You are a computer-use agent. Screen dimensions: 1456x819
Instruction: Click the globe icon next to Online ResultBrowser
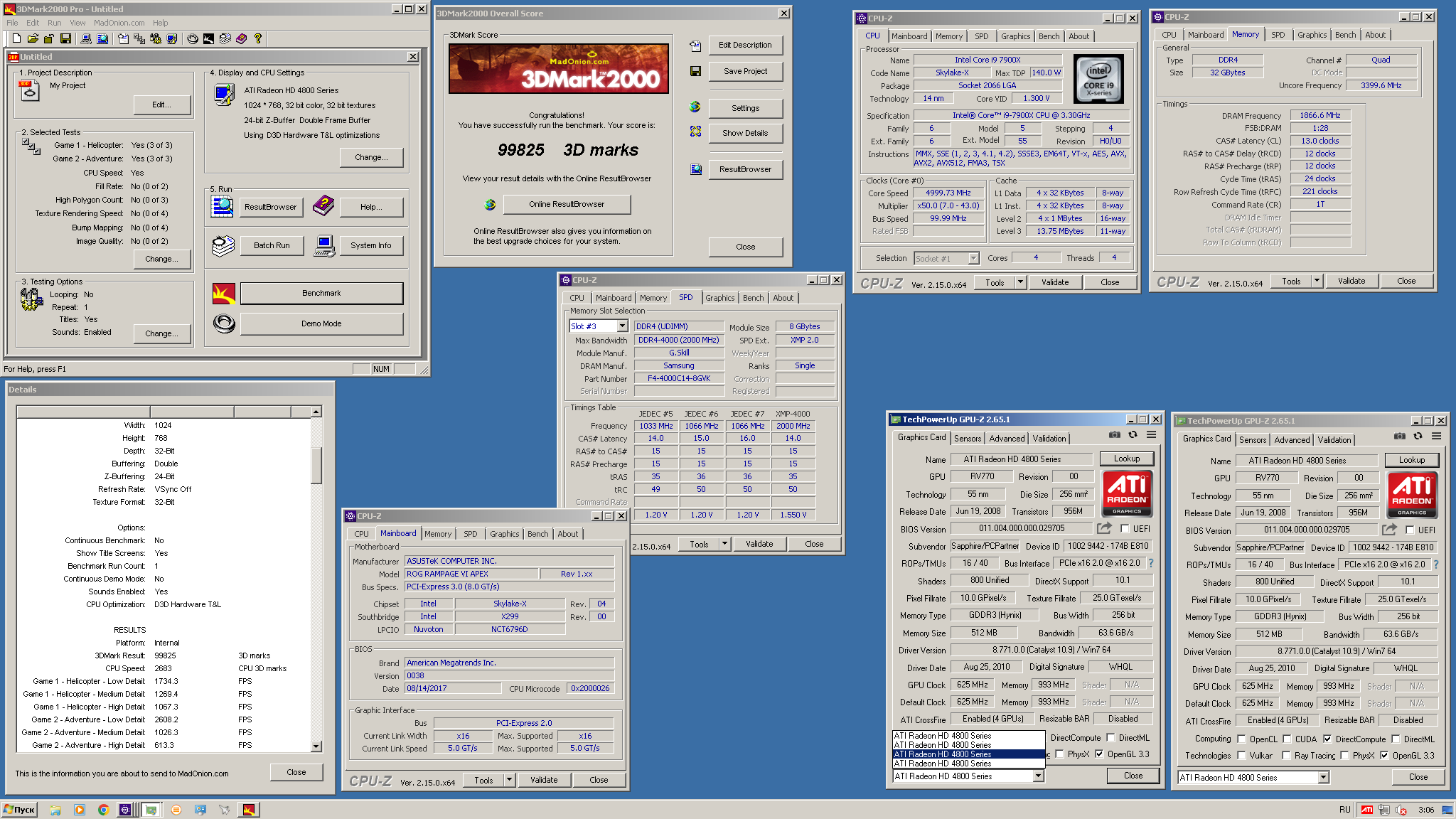(490, 205)
